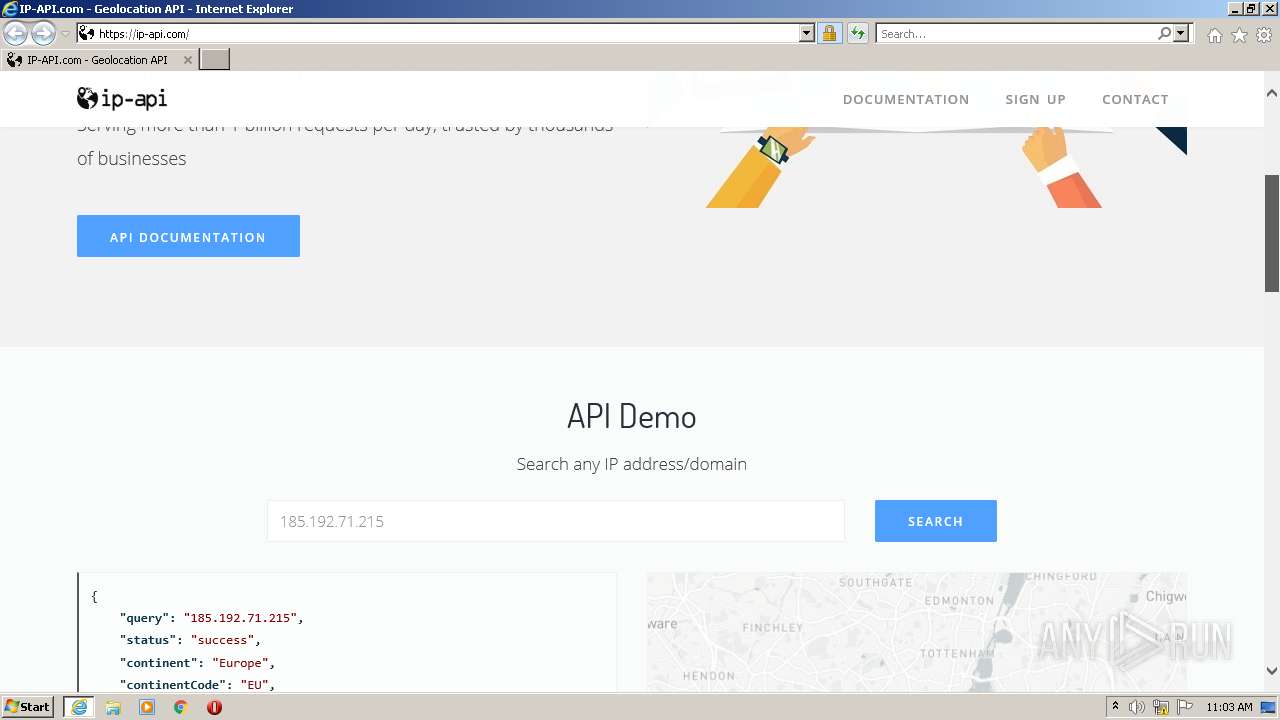Open the red Opera taskbar icon
Viewport: 1280px width, 720px height.
pyautogui.click(x=214, y=707)
